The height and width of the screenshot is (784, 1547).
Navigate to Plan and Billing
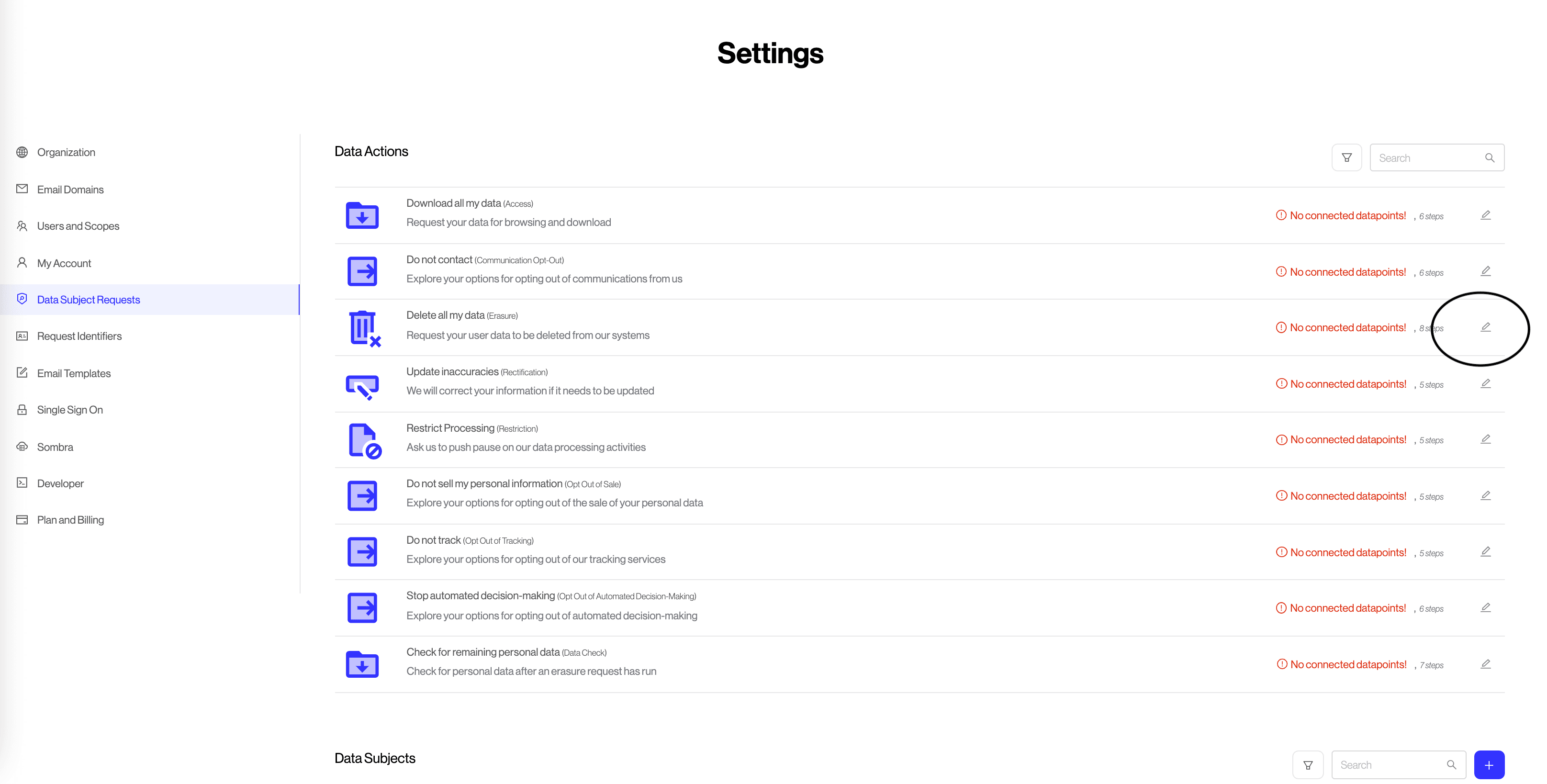70,520
